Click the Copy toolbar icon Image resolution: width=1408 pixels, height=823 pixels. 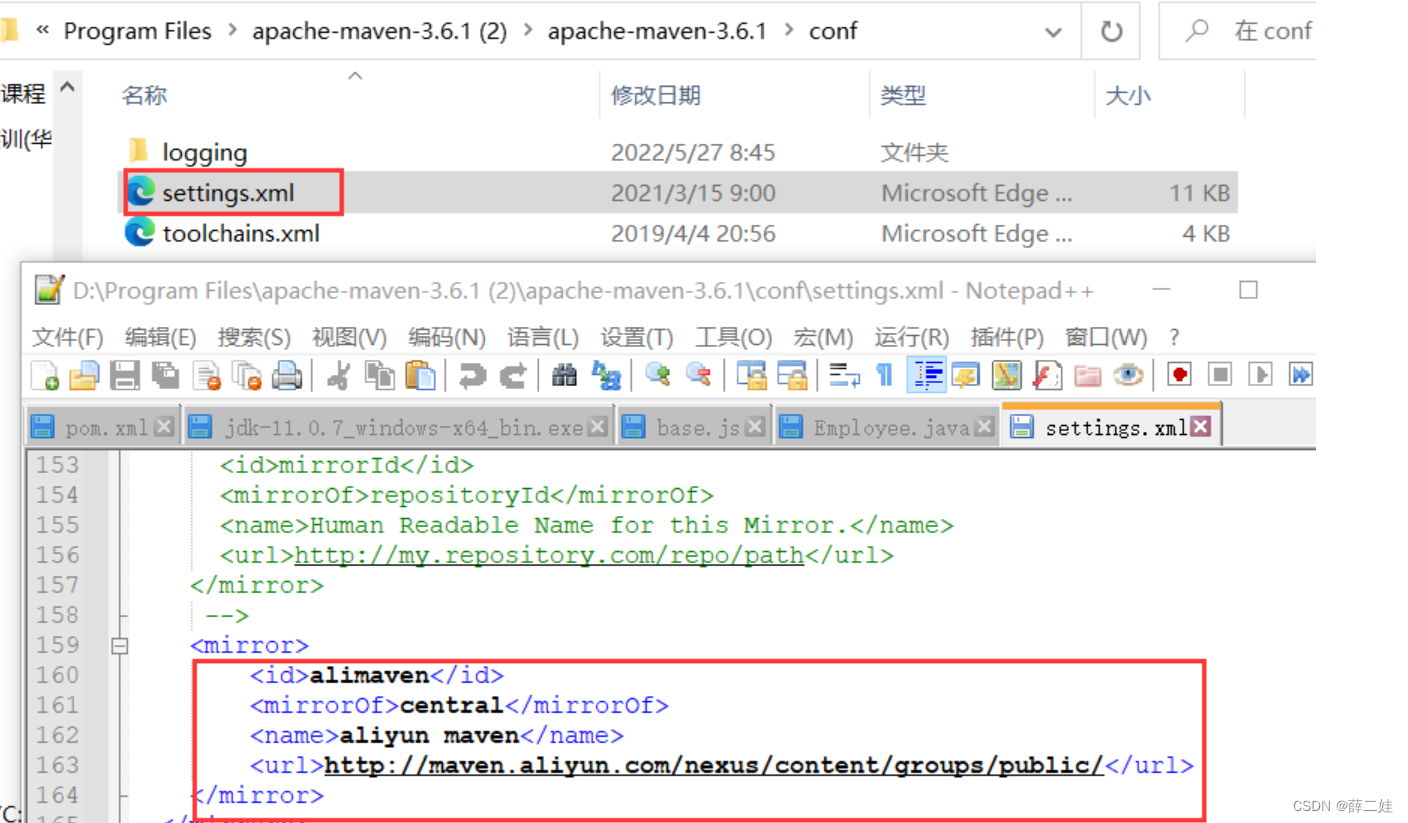(x=380, y=376)
